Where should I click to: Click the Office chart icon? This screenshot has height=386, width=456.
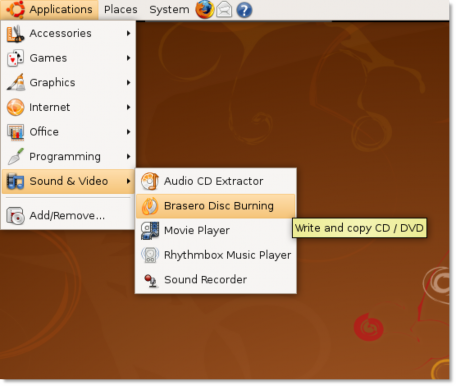15,132
